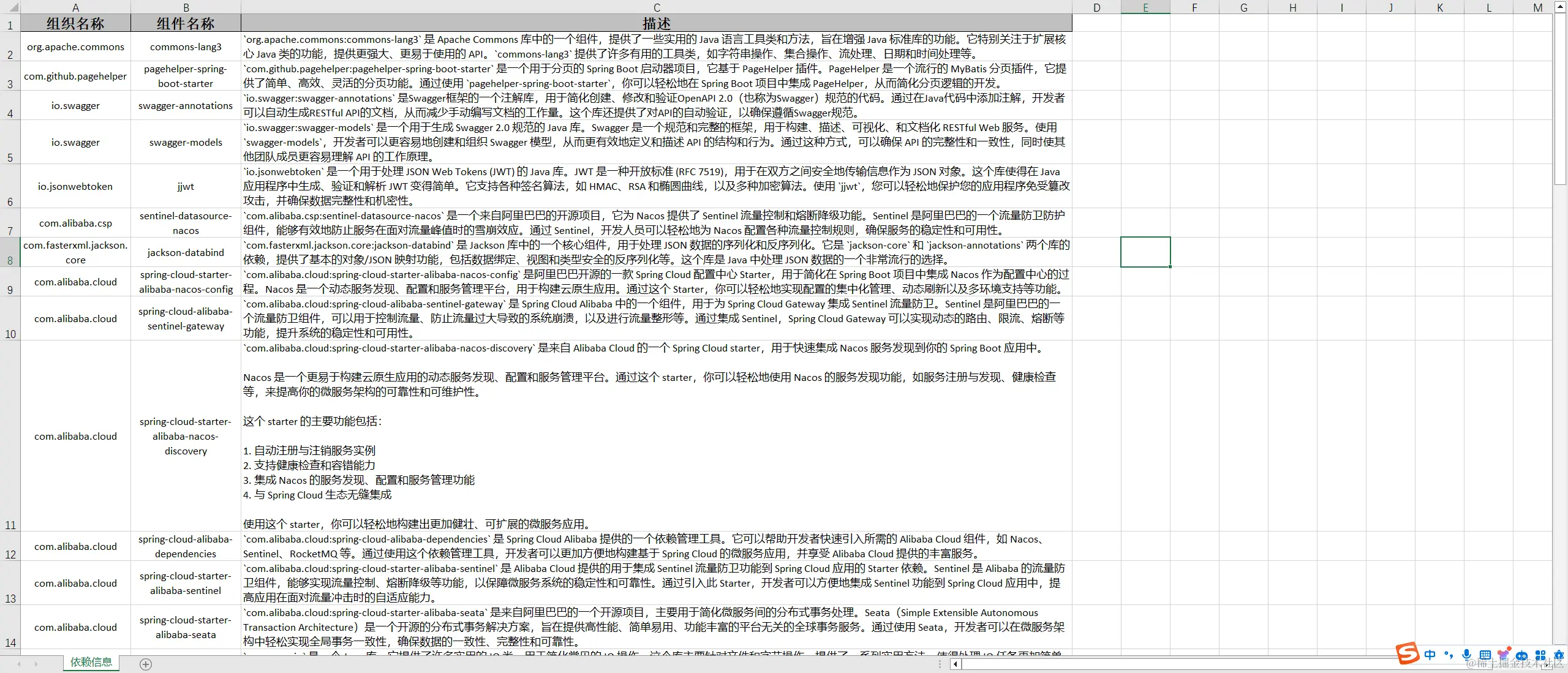Image resolution: width=1568 pixels, height=673 pixels.
Task: Toggle the Chinese/English input mode indicator
Action: click(x=1430, y=655)
